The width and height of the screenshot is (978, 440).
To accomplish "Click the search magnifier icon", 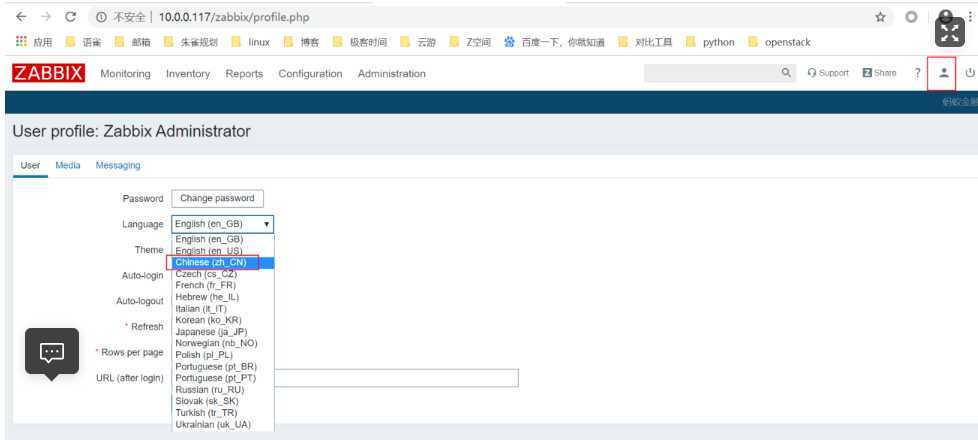I will (786, 73).
